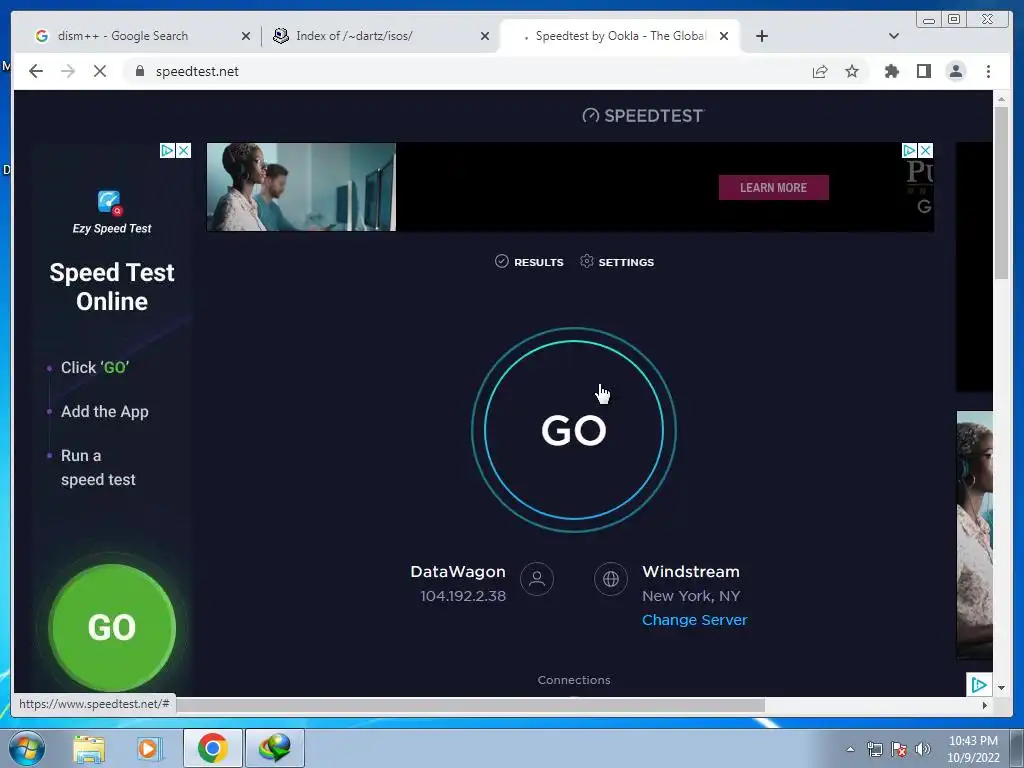Close the Index of /~dartz/isos/ tab

(x=485, y=36)
